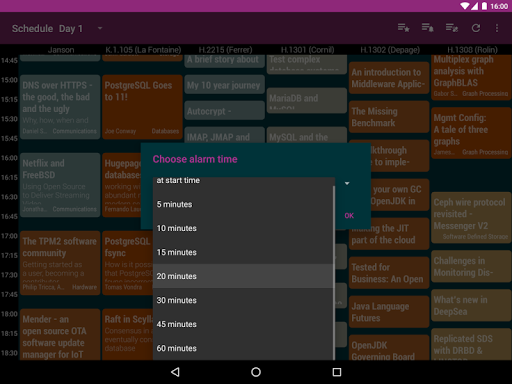Open the changes list icon
512x384 pixels.
coord(452,28)
